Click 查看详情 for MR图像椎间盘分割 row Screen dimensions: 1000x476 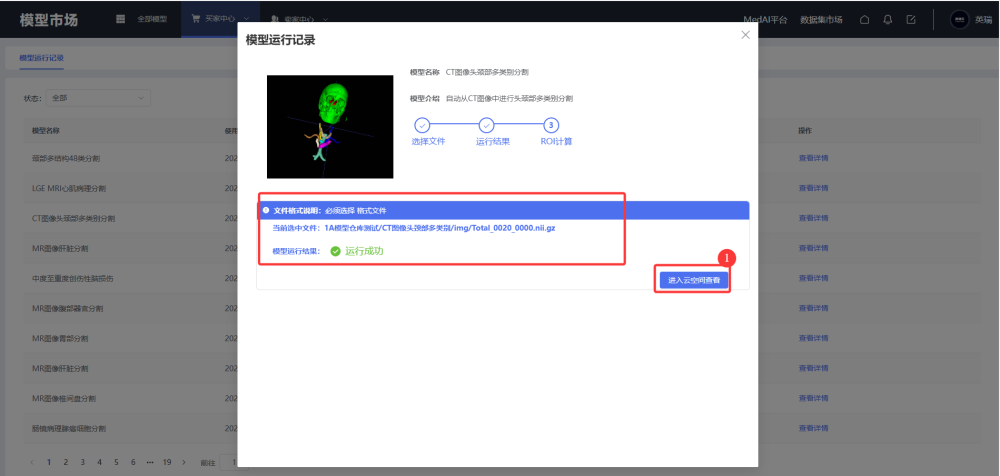click(x=813, y=398)
